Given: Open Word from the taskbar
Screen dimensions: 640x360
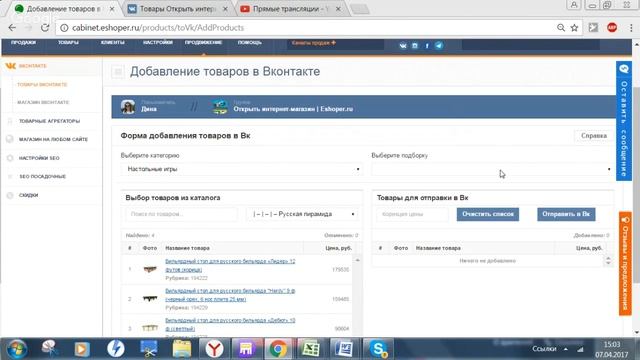Looking at the screenshot, I should click(x=344, y=349).
